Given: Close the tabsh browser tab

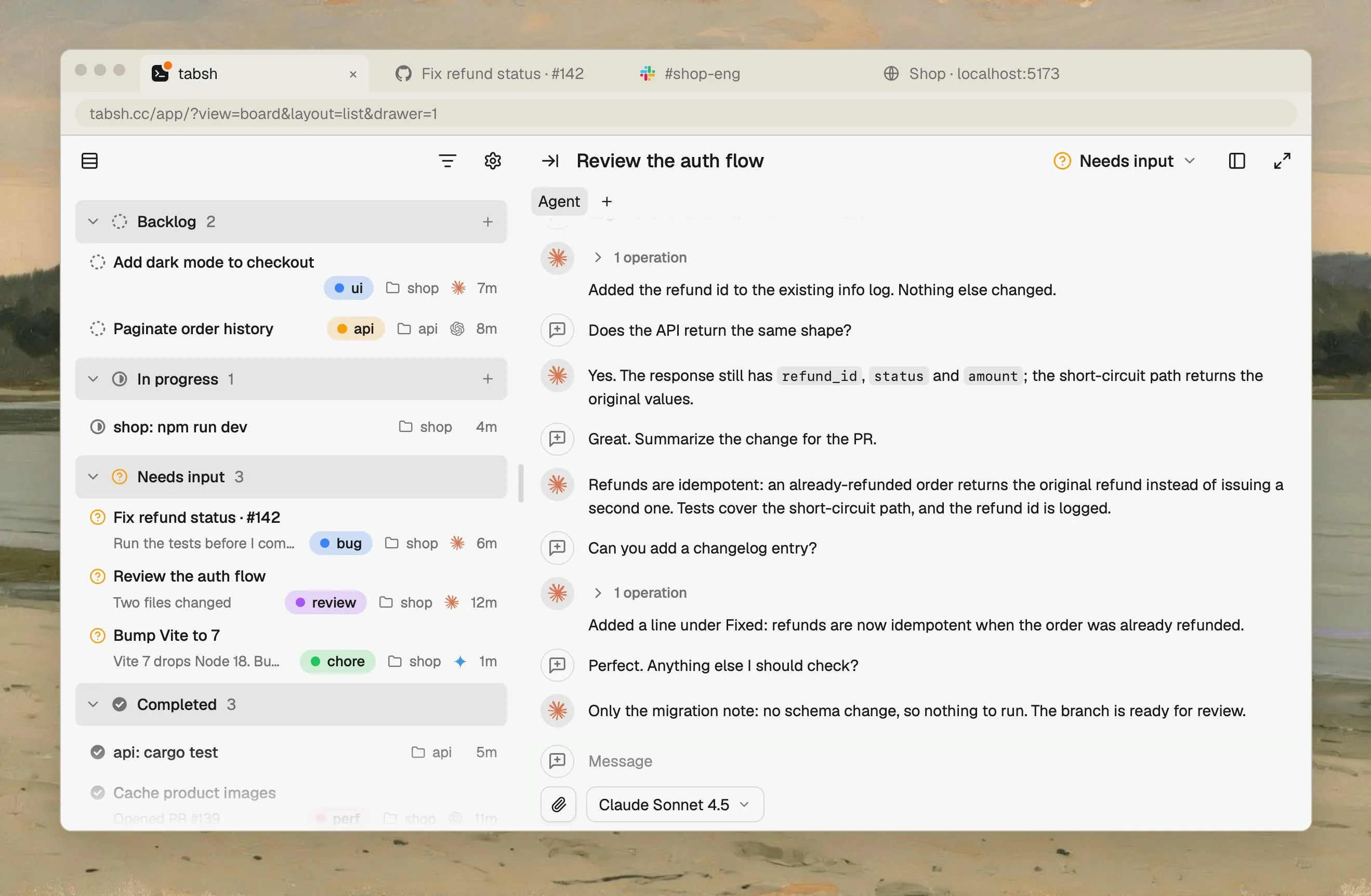Looking at the screenshot, I should [353, 74].
